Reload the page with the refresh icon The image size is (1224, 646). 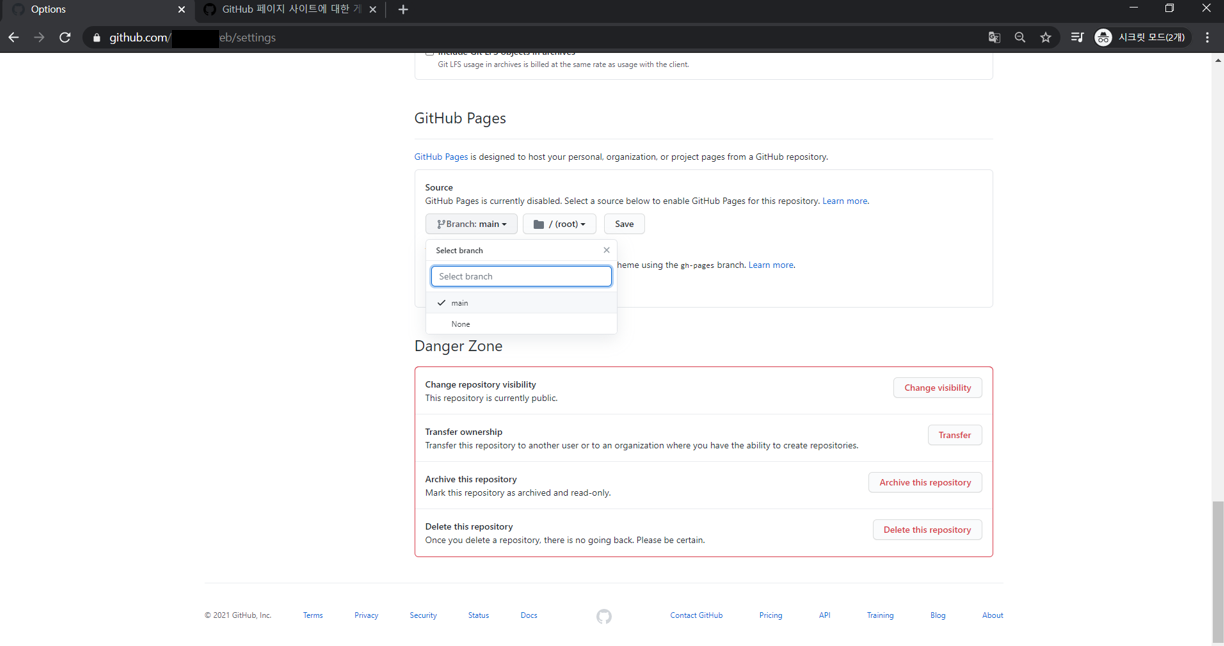click(65, 38)
